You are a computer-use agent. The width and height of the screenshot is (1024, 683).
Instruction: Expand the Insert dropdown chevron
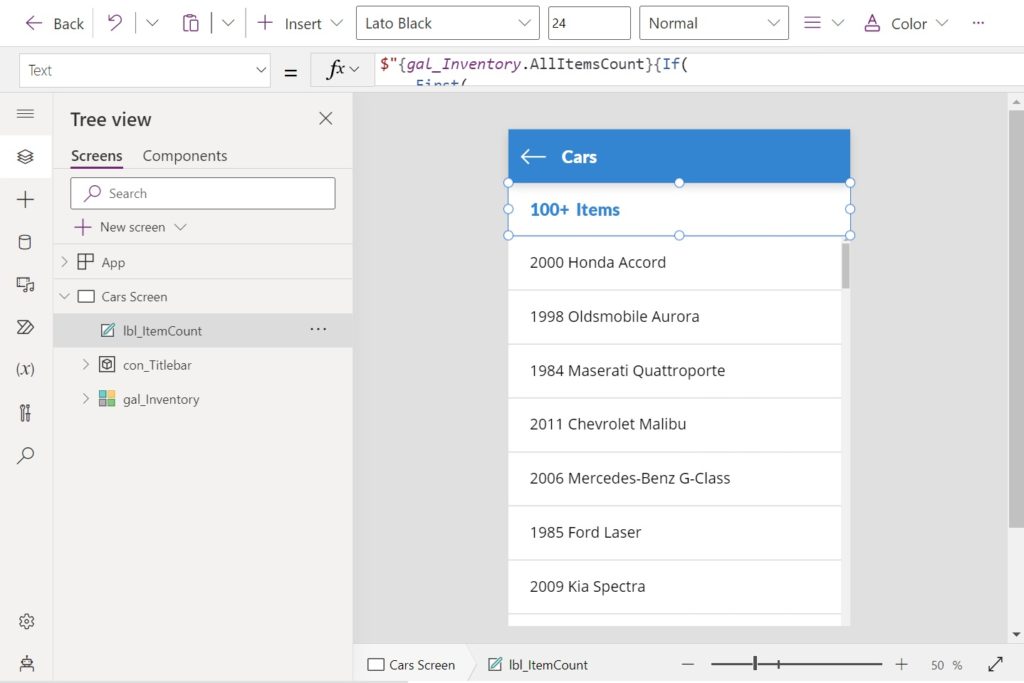337,24
